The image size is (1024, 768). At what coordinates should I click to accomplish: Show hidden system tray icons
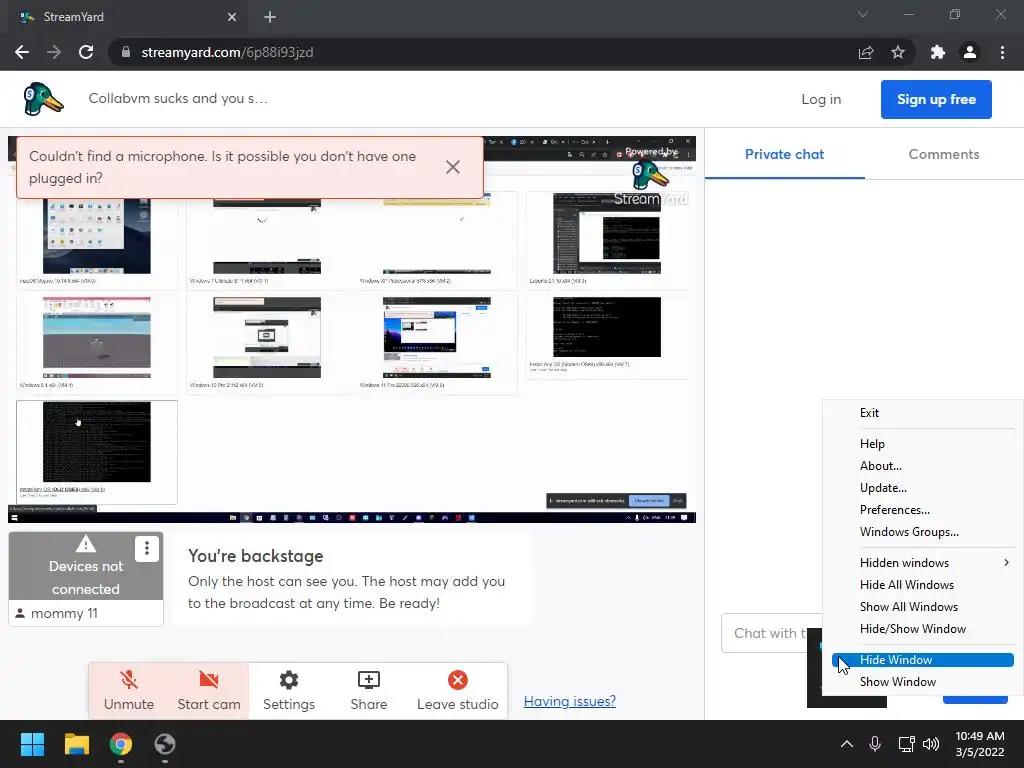[846, 744]
